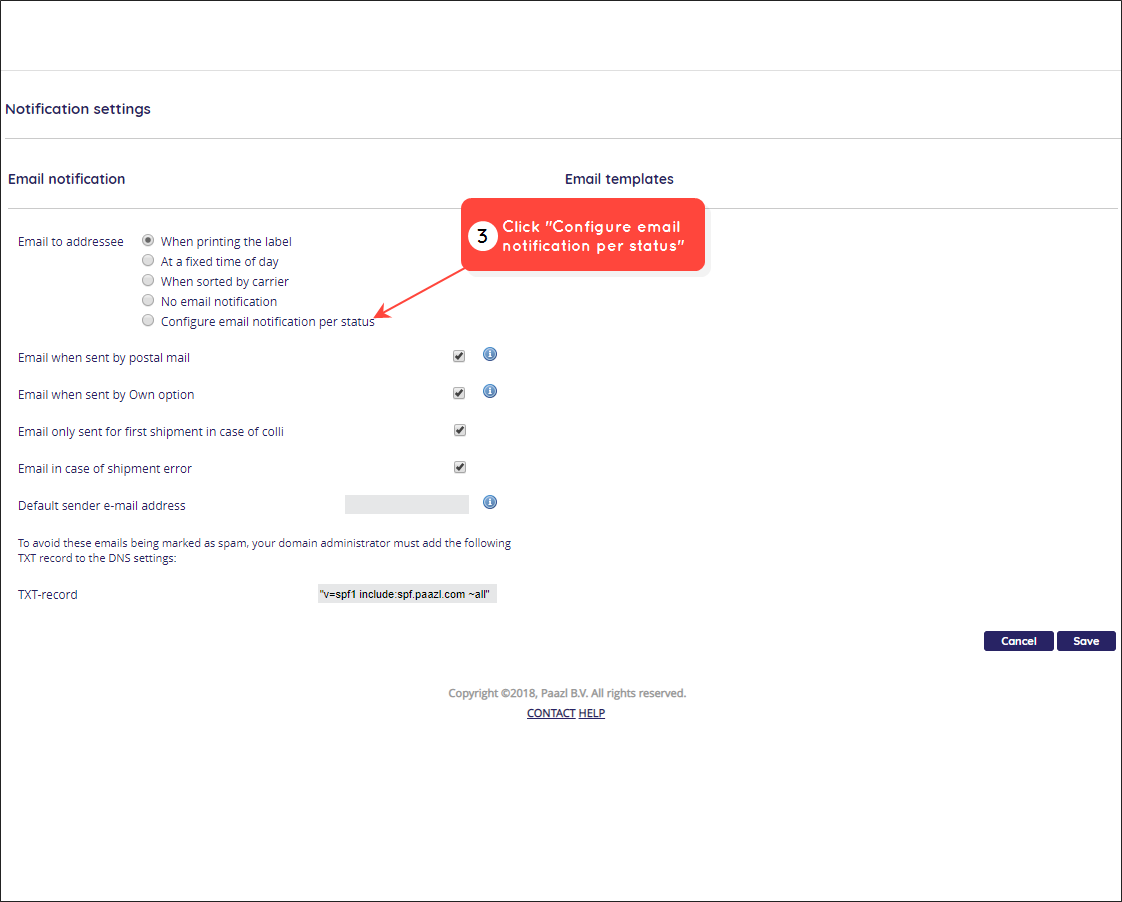This screenshot has width=1122, height=902.
Task: Show info for default sender e-mail address
Action: click(489, 502)
